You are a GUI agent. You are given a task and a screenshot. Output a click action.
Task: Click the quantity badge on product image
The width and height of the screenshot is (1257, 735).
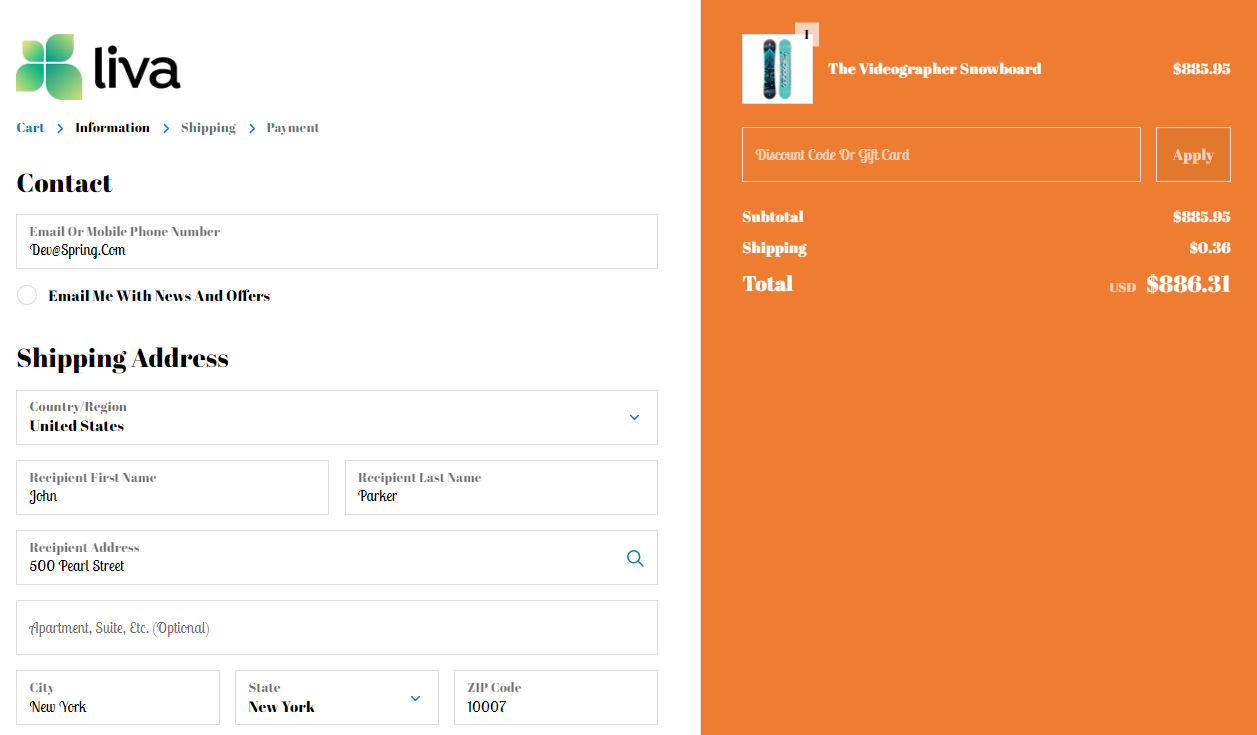click(x=806, y=34)
